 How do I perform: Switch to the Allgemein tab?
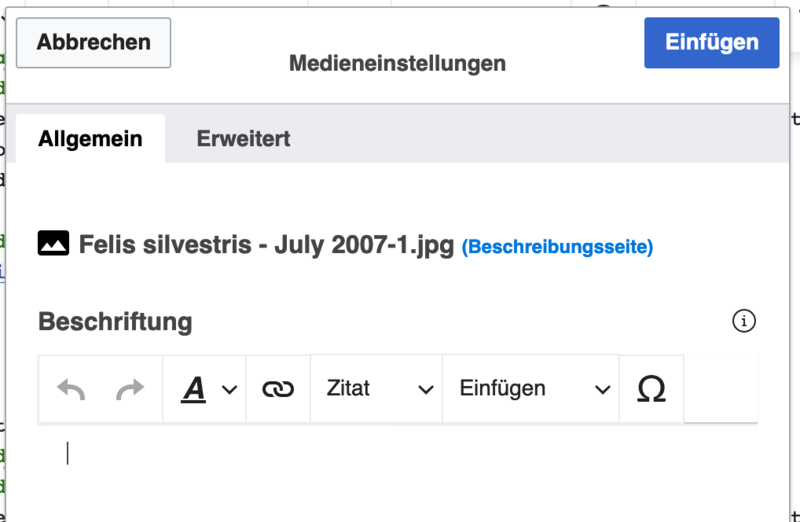coord(90,139)
